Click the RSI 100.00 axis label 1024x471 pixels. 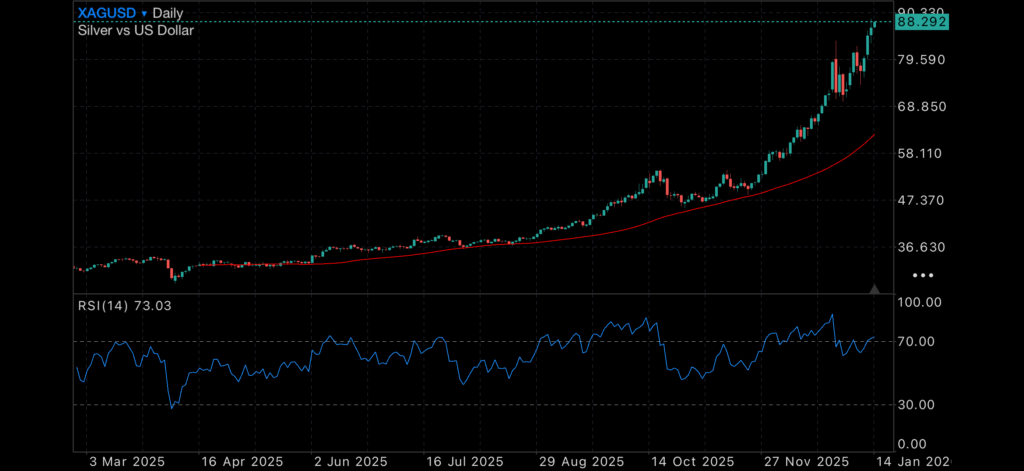[x=920, y=302]
